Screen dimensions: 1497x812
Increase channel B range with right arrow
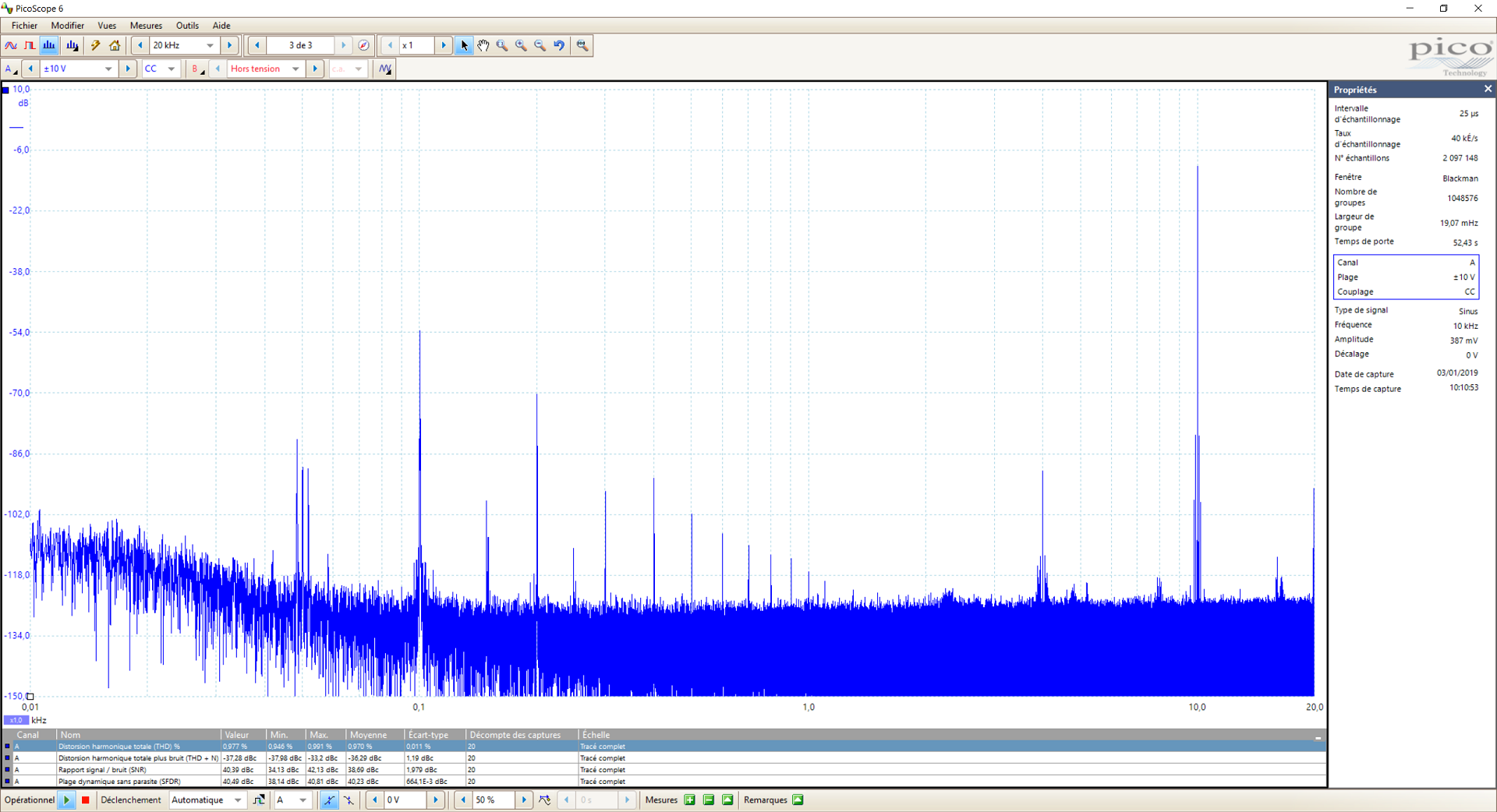click(315, 69)
